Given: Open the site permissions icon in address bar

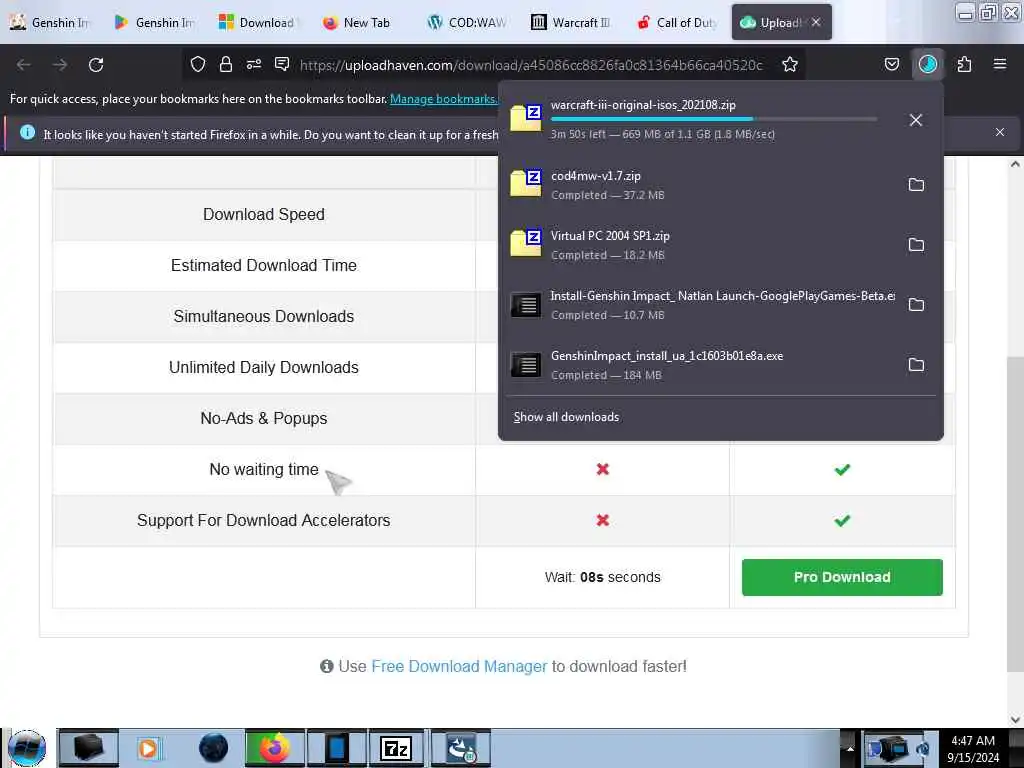Looking at the screenshot, I should click(254, 64).
